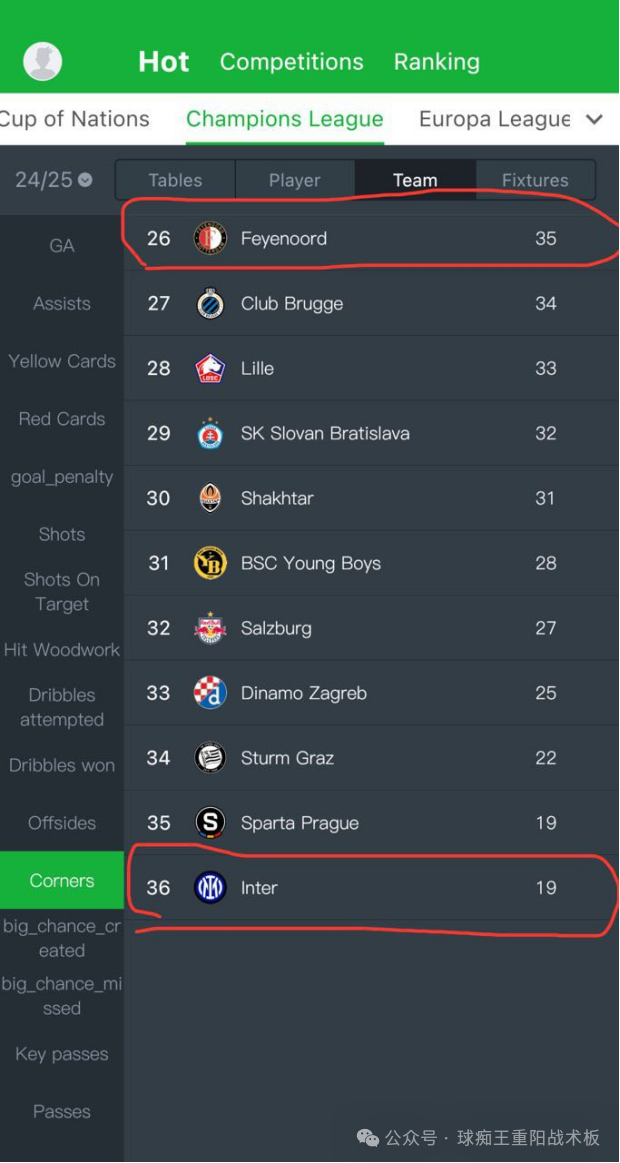Viewport: 620px width, 1163px height.
Task: Select the Offsides stat category
Action: coord(62,823)
